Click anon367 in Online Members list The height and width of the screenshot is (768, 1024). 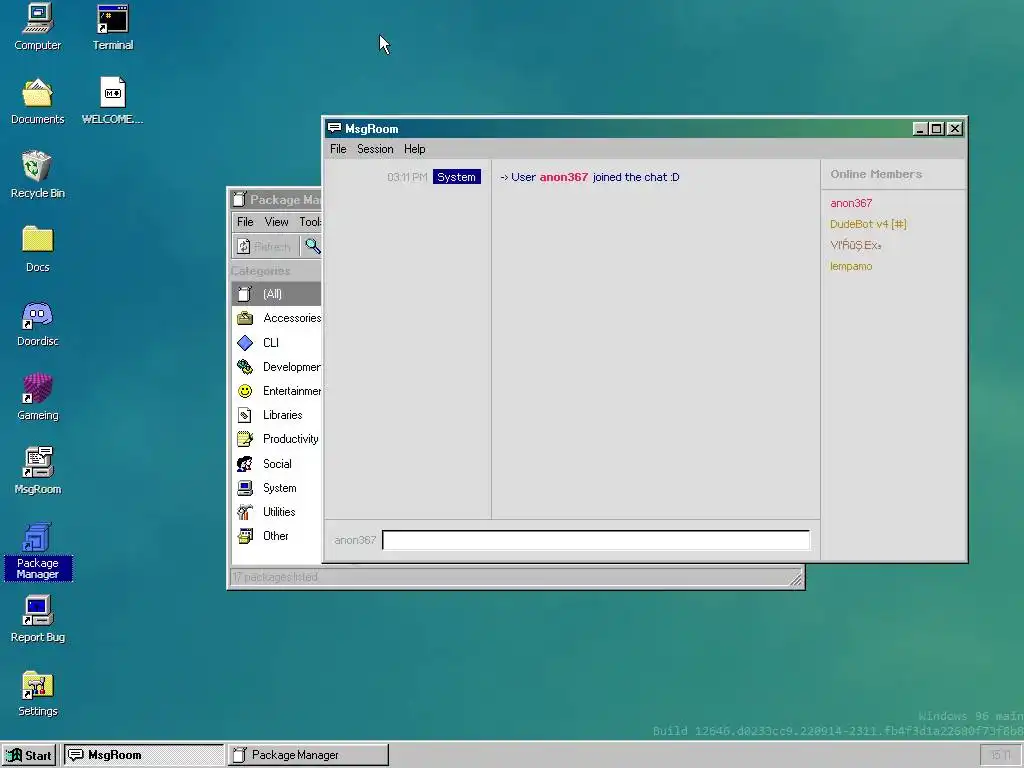[x=851, y=203]
